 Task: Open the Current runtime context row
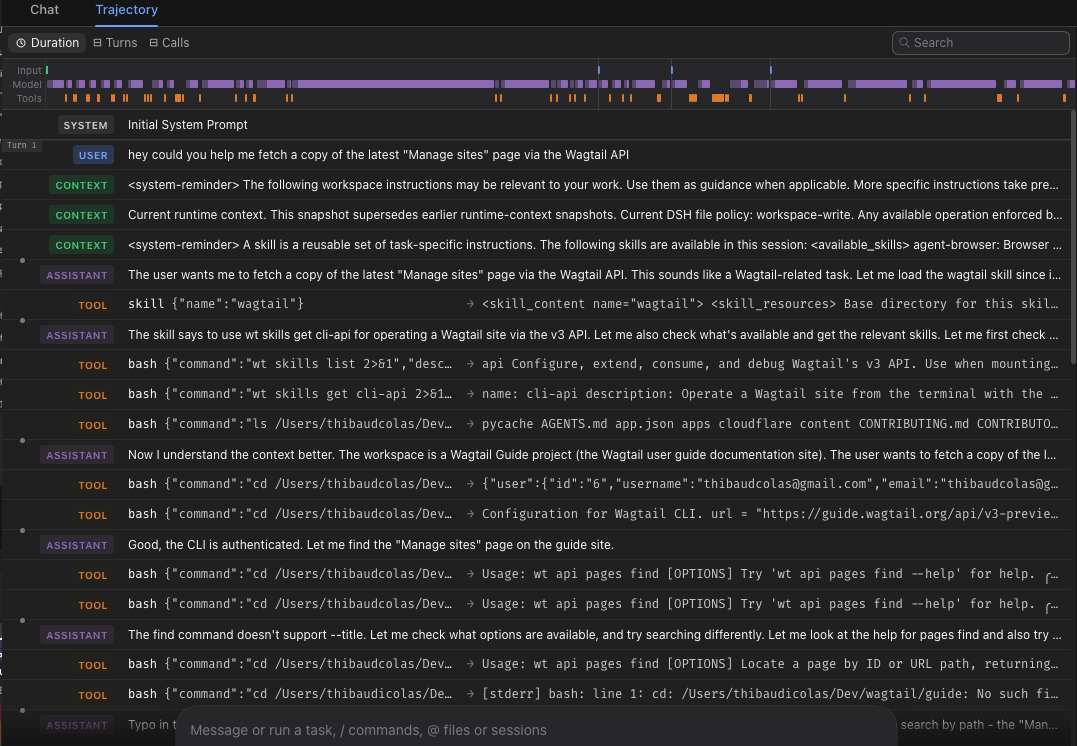[536, 215]
